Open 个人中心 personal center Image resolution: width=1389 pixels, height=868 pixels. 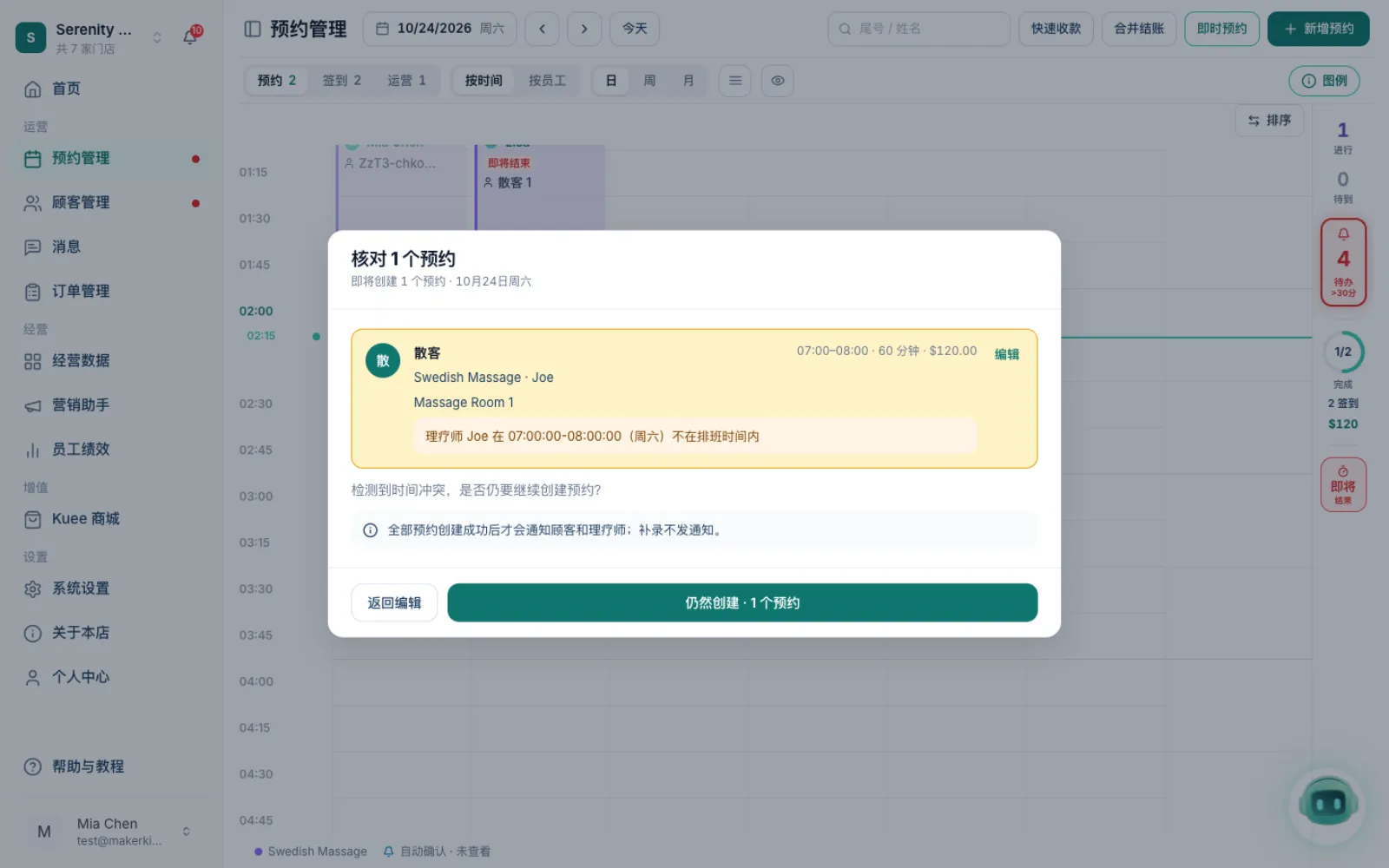tap(111, 677)
